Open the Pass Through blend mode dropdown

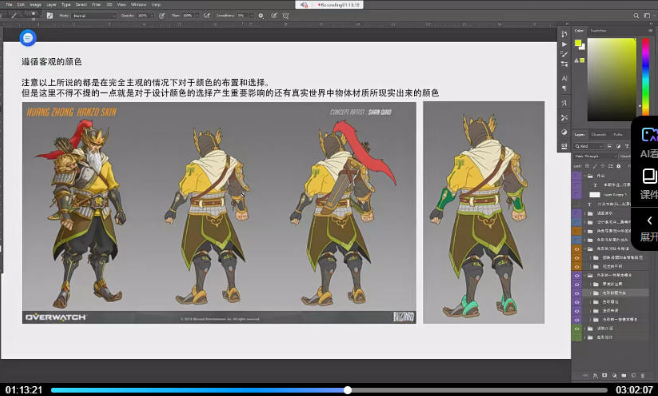(596, 156)
